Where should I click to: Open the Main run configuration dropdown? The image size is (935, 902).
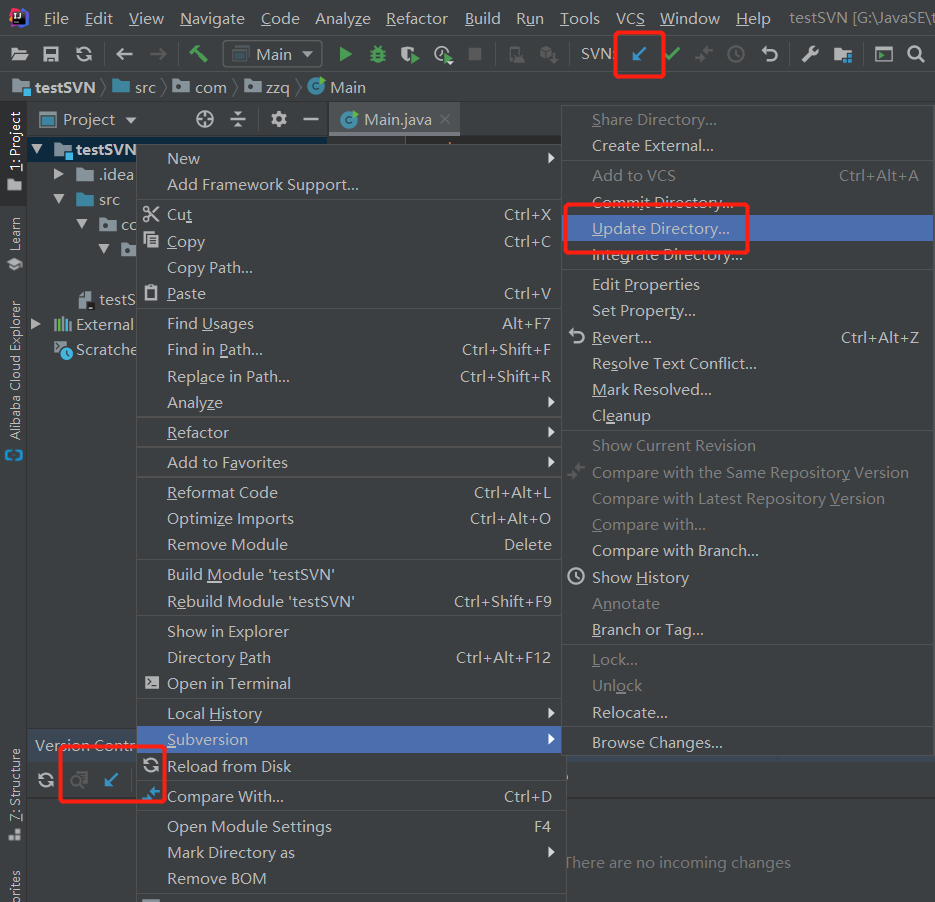coord(273,54)
